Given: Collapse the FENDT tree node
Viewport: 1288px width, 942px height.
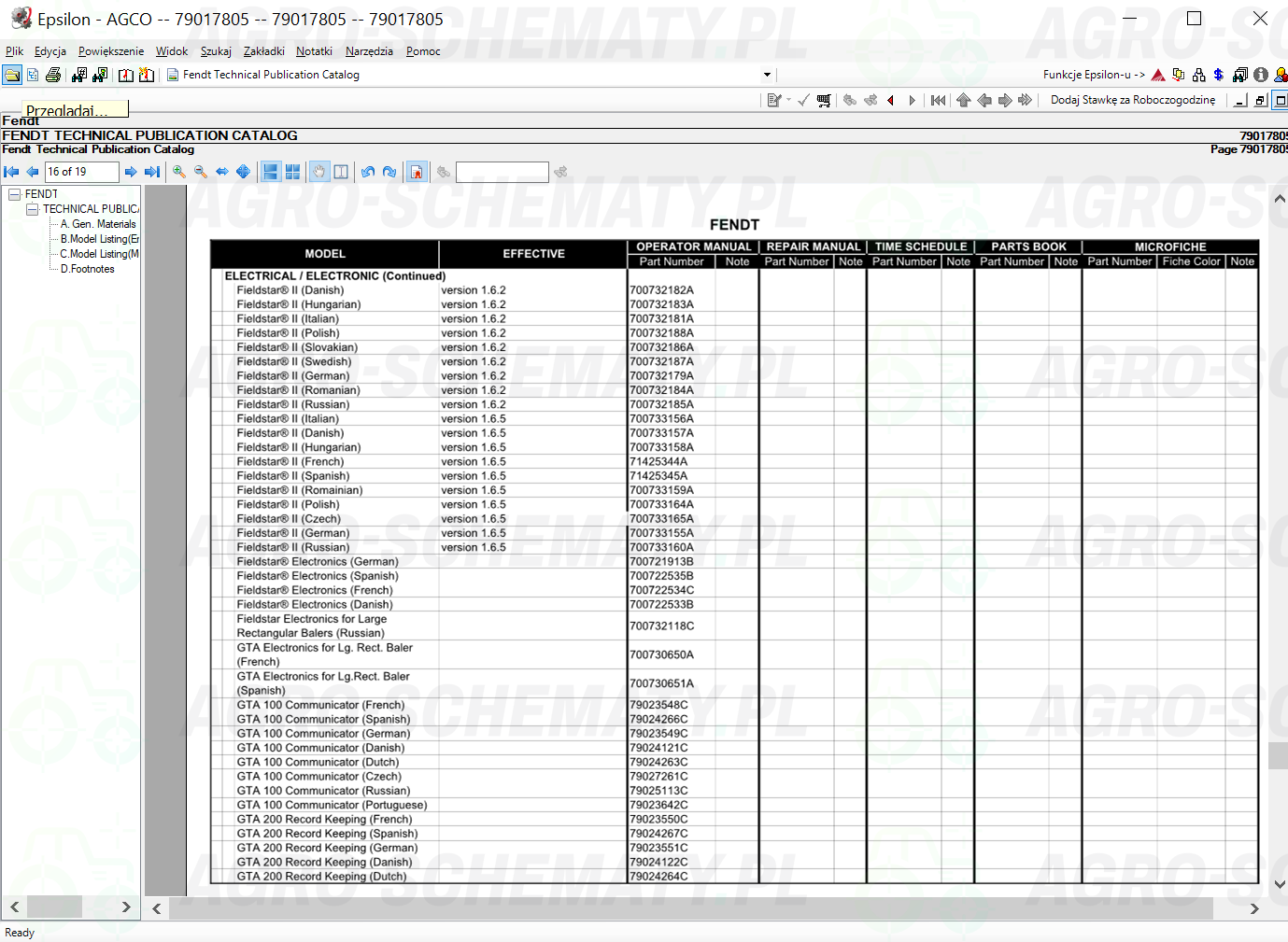Looking at the screenshot, I should coord(14,194).
